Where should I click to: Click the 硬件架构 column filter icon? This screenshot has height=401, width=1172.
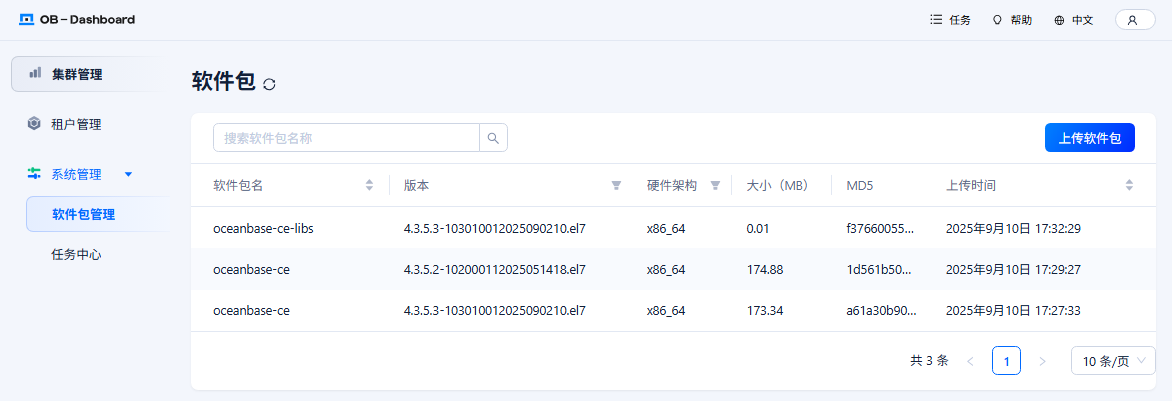(715, 186)
